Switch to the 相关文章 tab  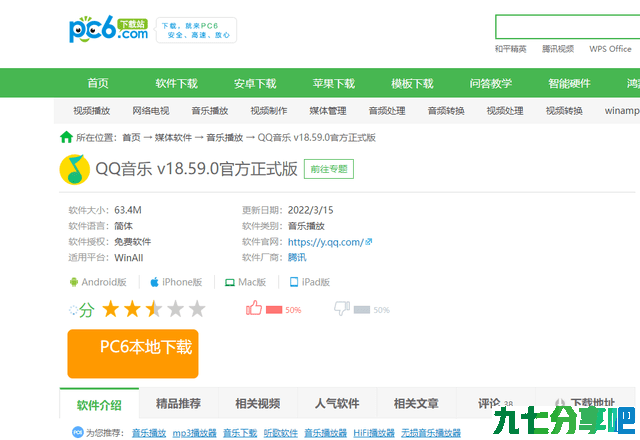[416, 404]
